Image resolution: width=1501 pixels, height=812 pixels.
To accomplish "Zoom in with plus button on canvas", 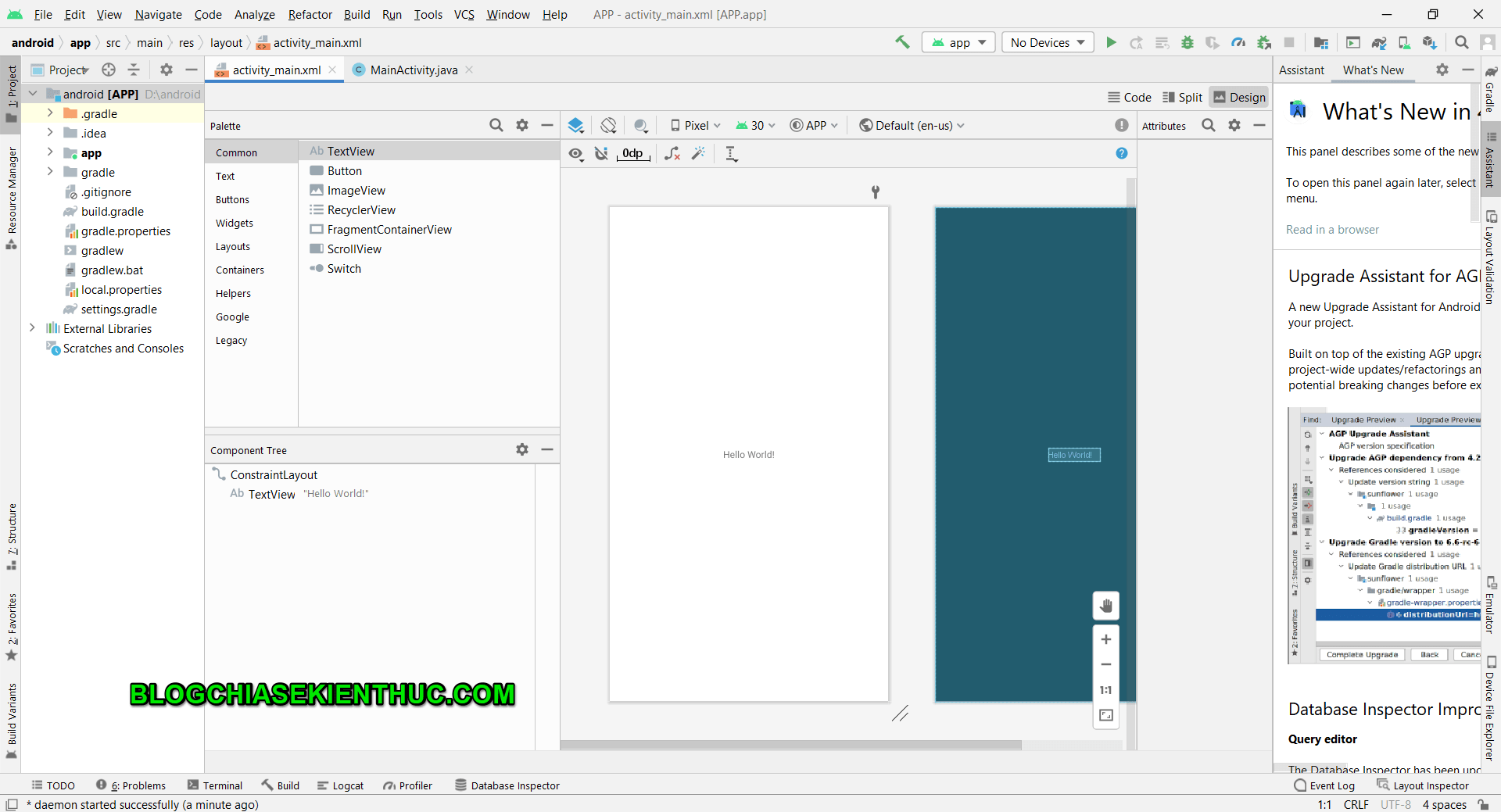I will [x=1106, y=639].
